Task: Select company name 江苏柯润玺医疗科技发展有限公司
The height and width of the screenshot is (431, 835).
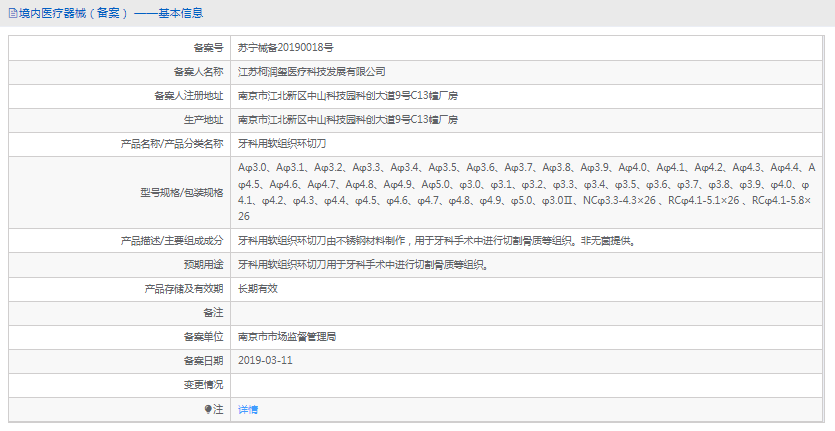Action: coord(312,72)
